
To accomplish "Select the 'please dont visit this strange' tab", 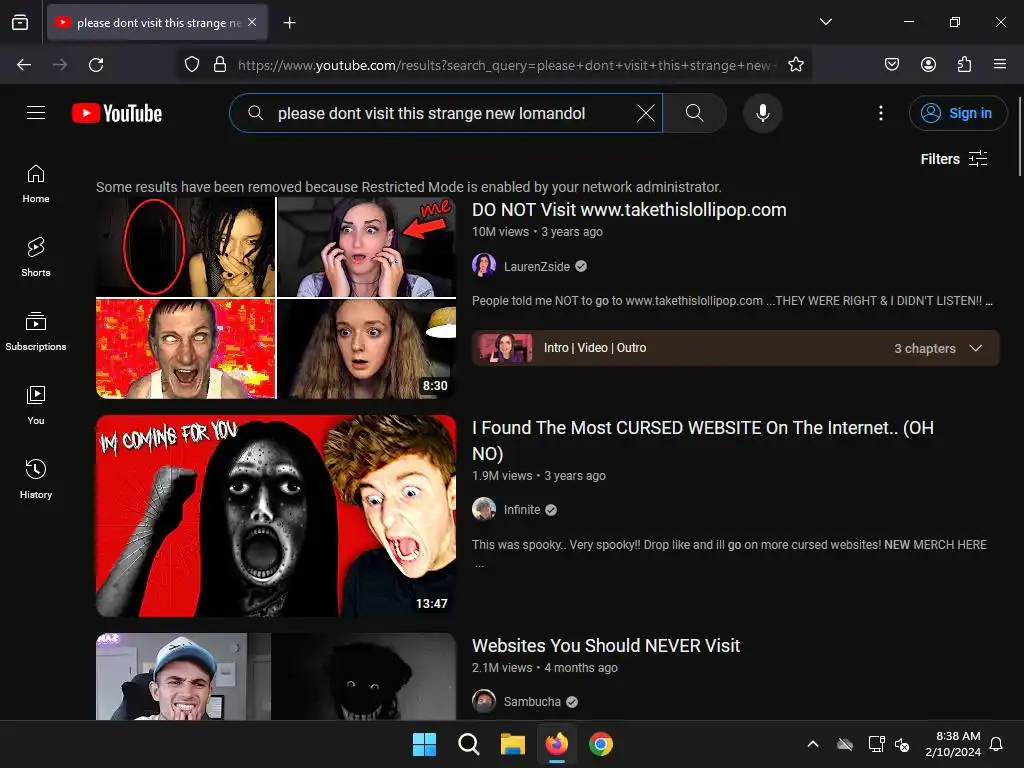I will pyautogui.click(x=157, y=23).
